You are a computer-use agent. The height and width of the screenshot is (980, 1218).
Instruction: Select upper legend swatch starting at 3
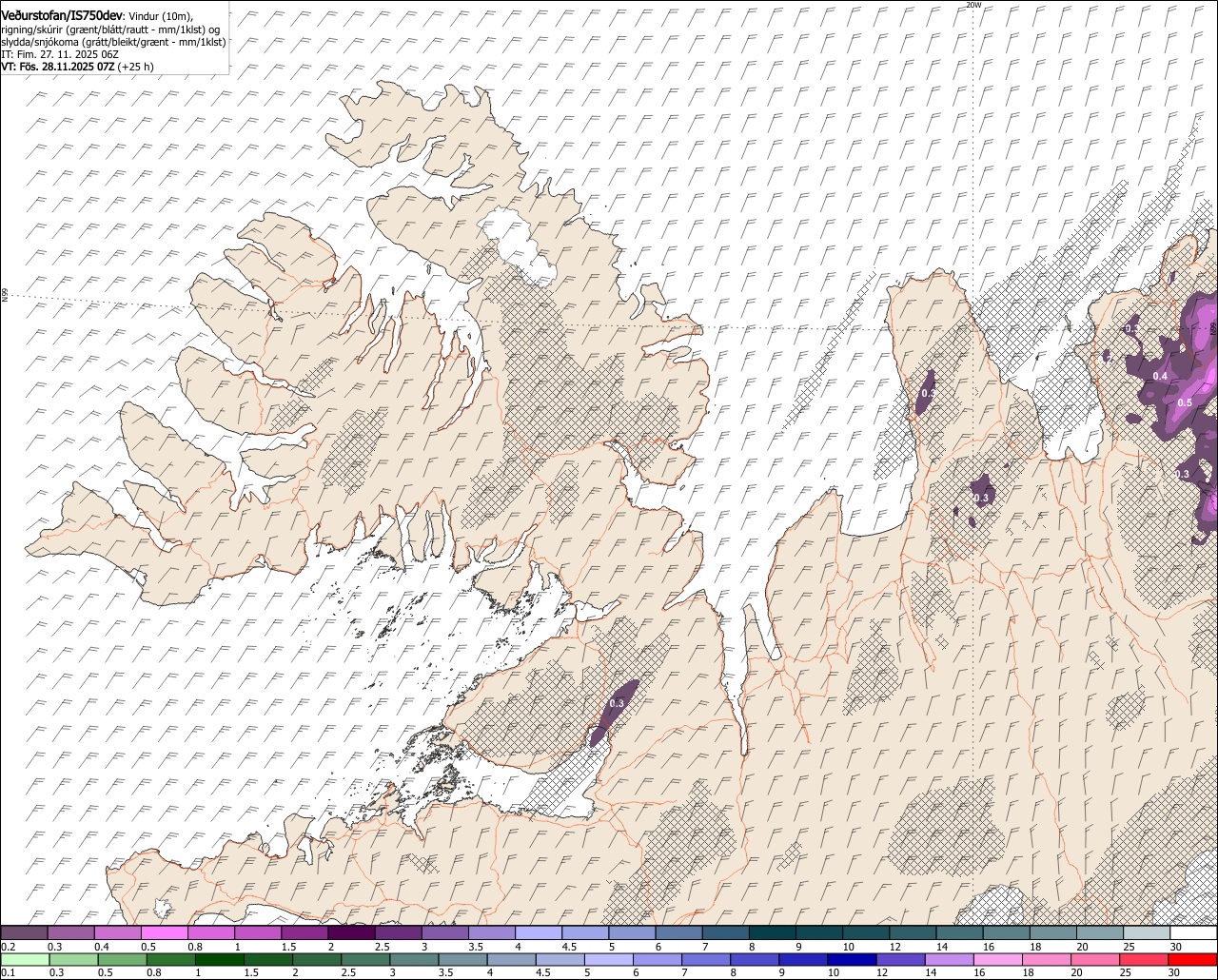[x=445, y=932]
